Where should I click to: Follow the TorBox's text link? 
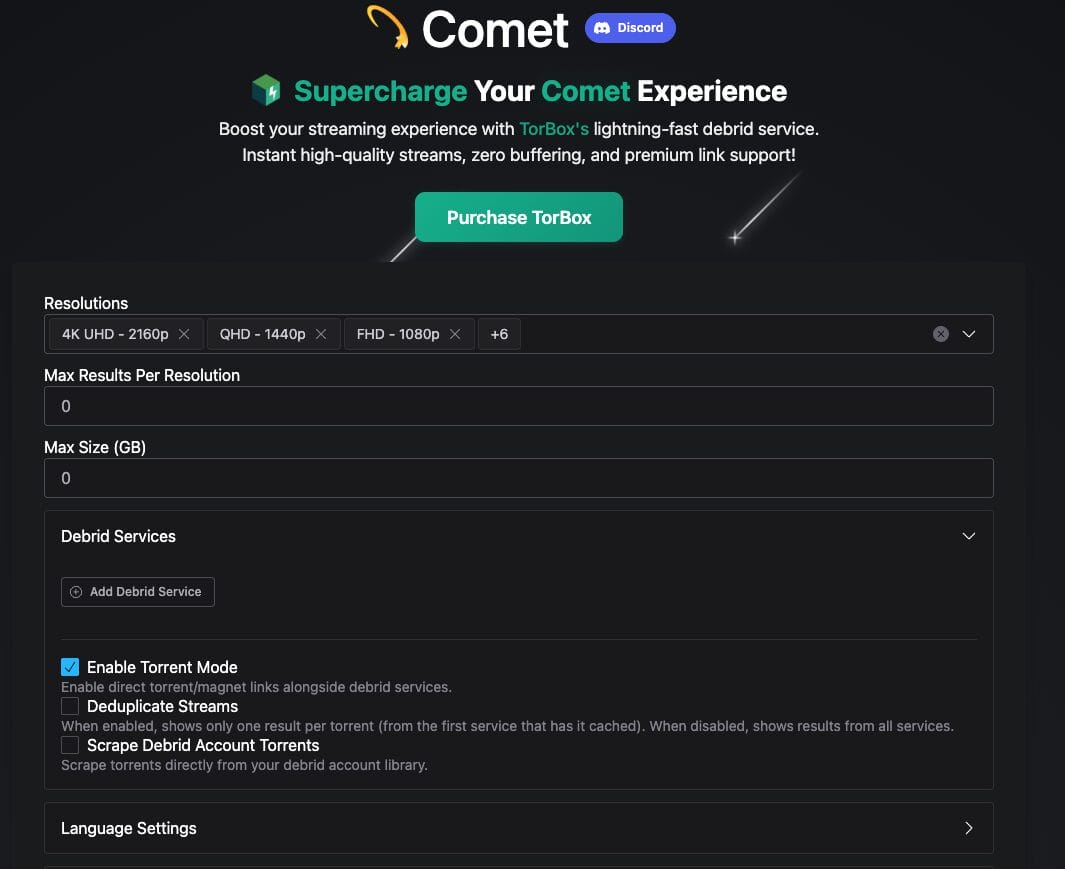(x=554, y=128)
